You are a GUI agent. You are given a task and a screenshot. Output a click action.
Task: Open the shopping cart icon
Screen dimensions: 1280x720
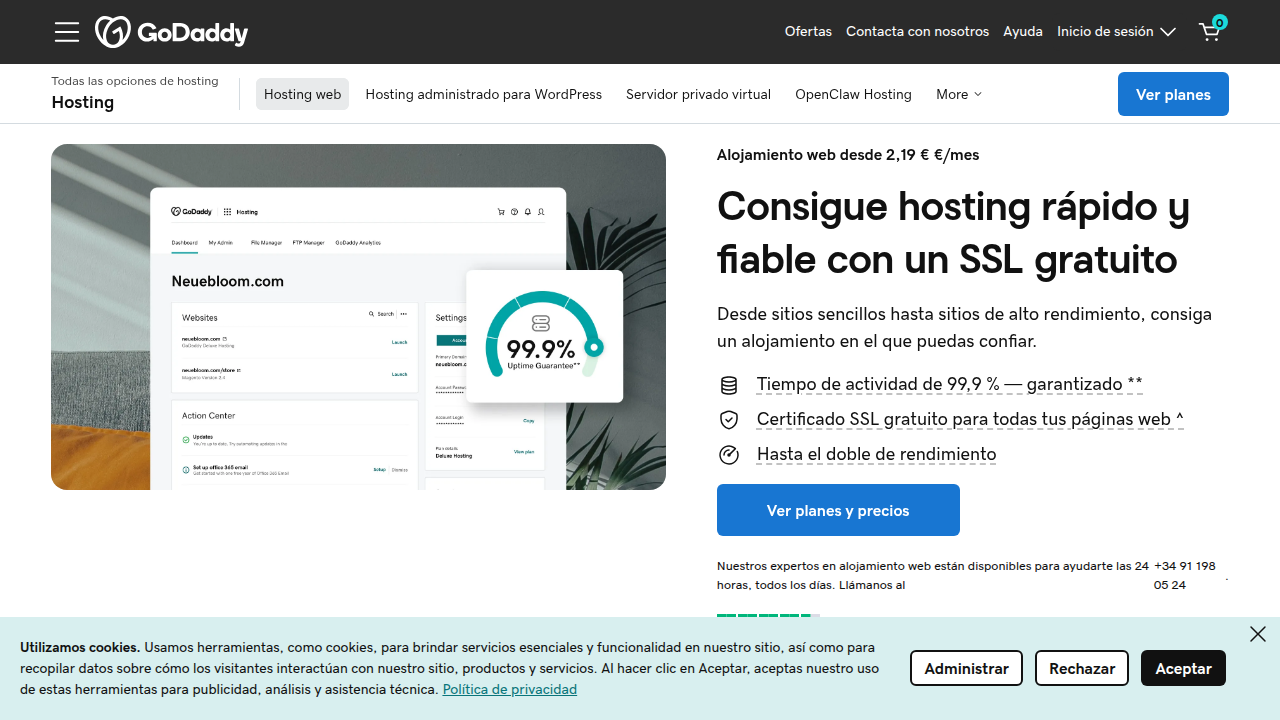1211,30
